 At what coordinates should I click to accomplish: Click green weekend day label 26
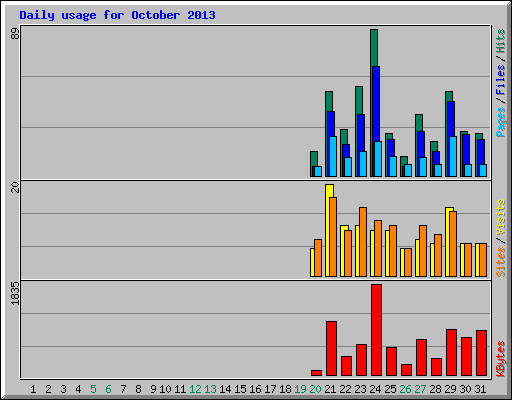[x=405, y=389]
